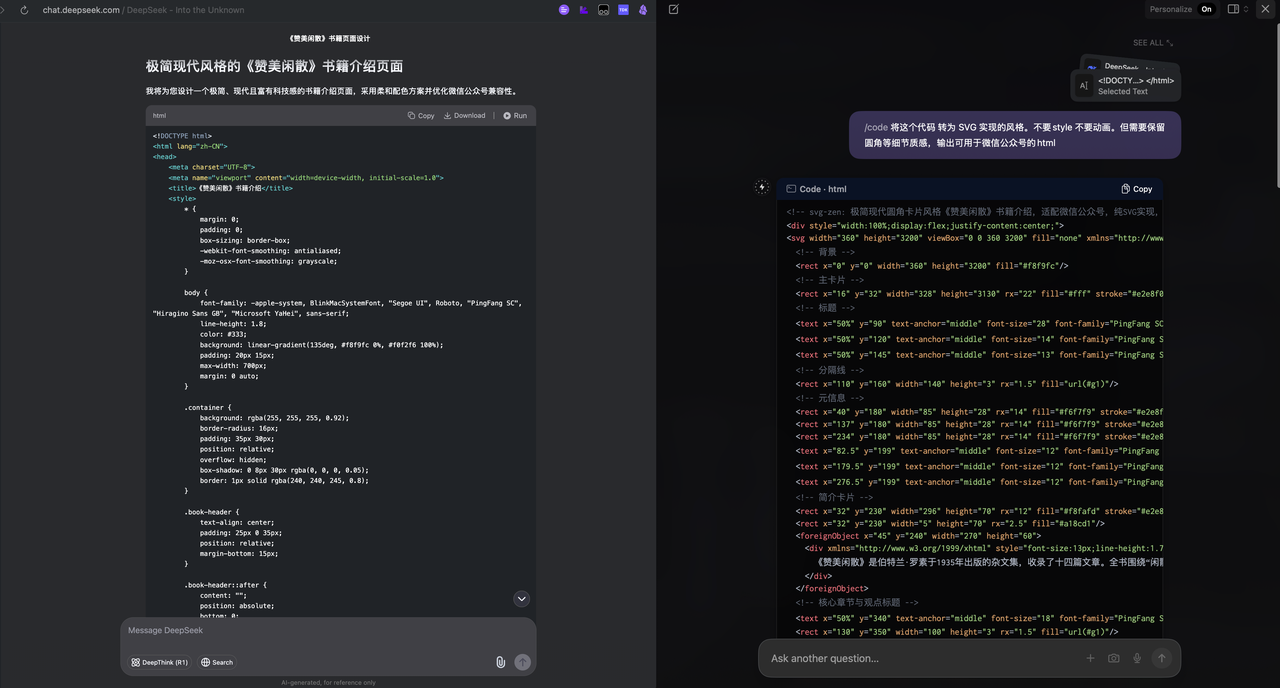Image resolution: width=1280 pixels, height=688 pixels.
Task: Click heading '极简现代风格的《赞美闲散》书籍介绍页面'
Action: click(x=274, y=66)
